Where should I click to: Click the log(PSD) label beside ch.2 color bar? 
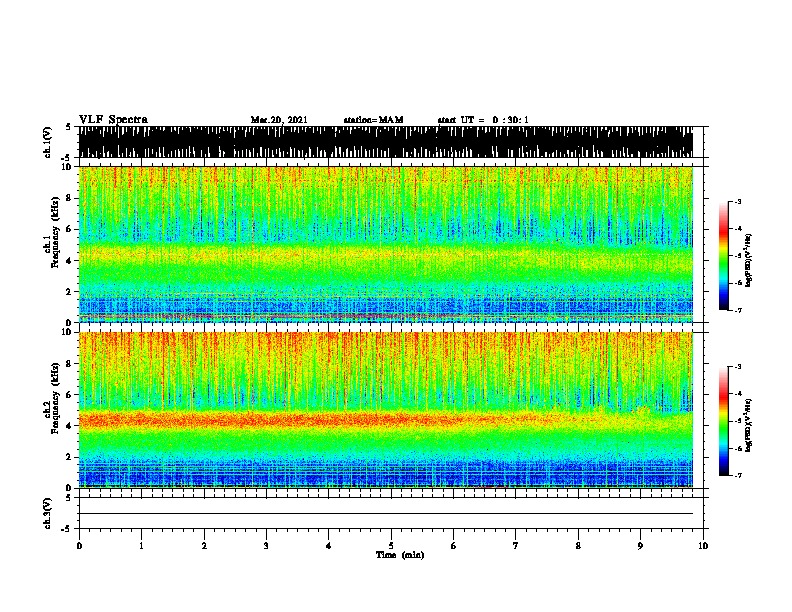point(749,425)
